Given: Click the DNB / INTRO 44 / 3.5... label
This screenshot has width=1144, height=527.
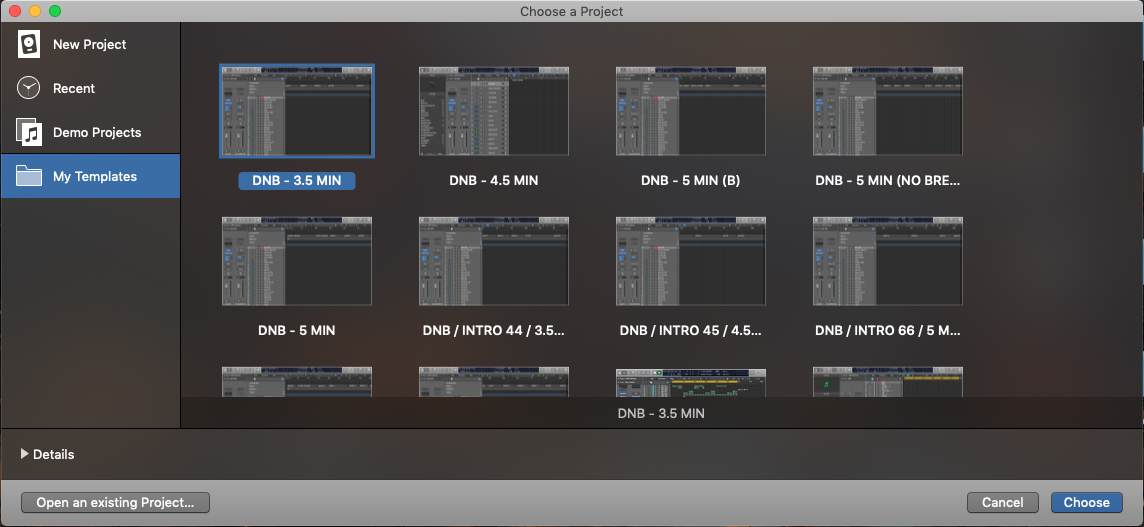Looking at the screenshot, I should tap(494, 330).
